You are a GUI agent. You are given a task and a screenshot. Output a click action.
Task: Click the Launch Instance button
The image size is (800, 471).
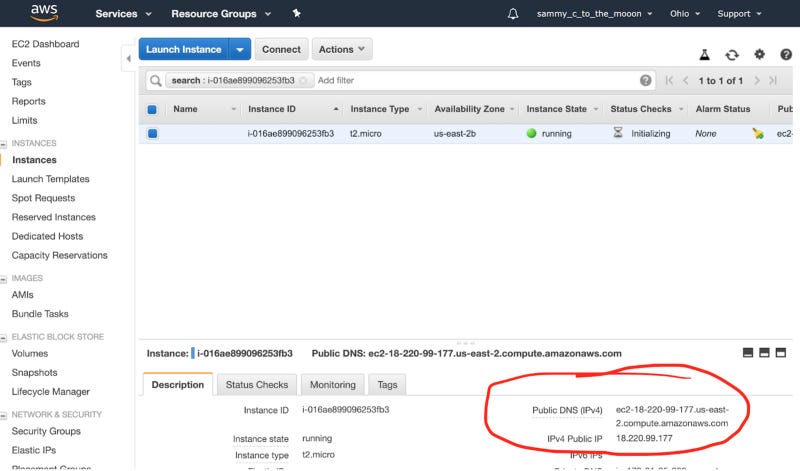click(184, 49)
